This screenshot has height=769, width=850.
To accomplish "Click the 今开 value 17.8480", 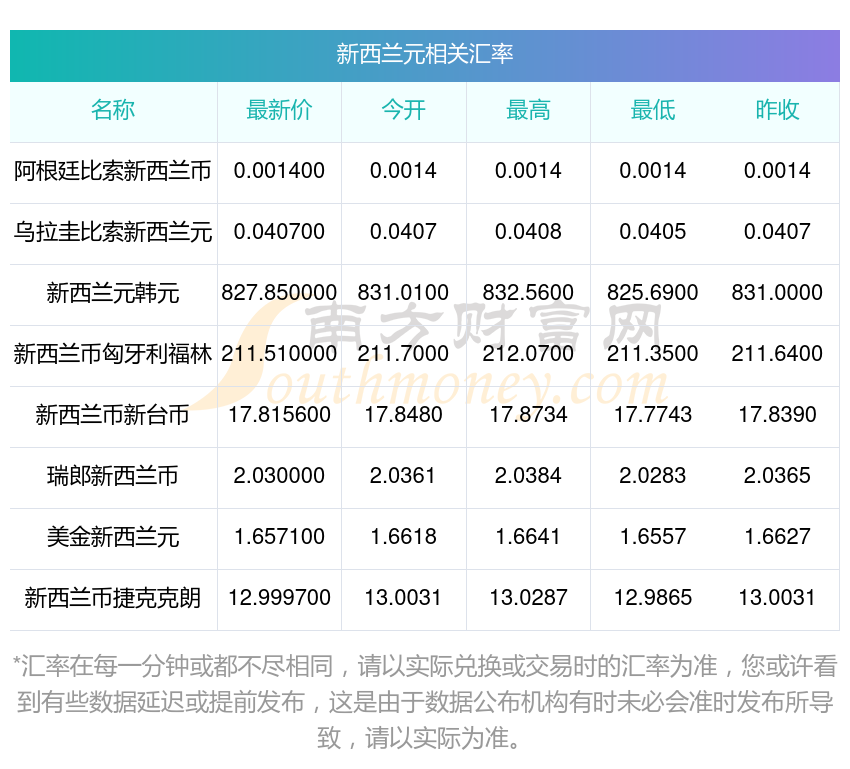I will 403,415.
